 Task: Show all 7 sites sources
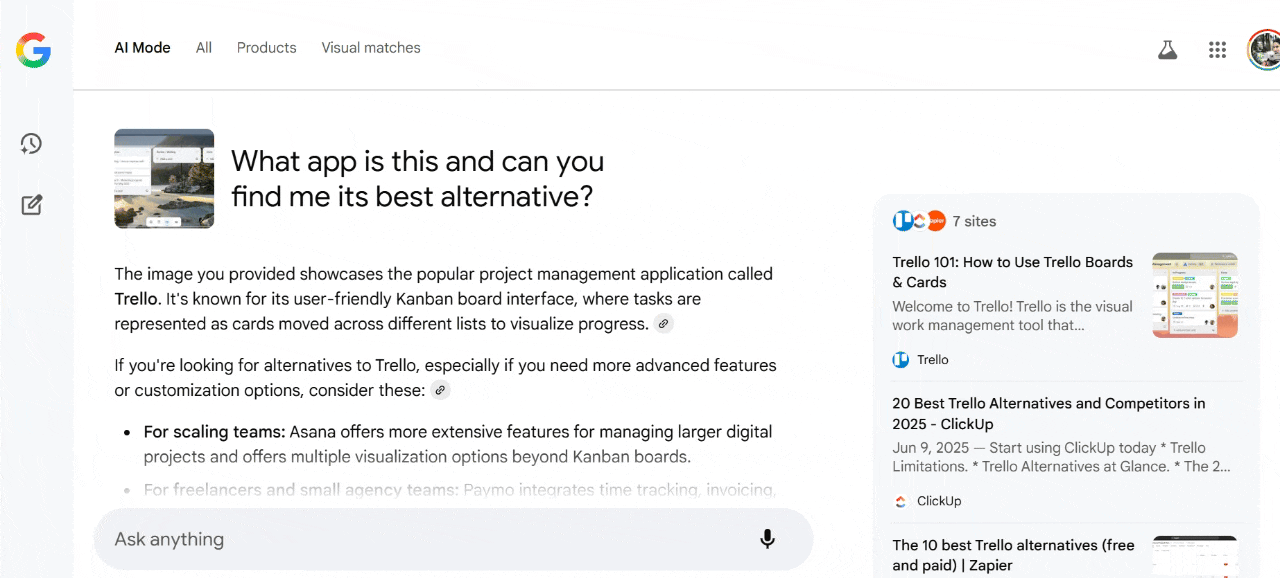pyautogui.click(x=974, y=221)
